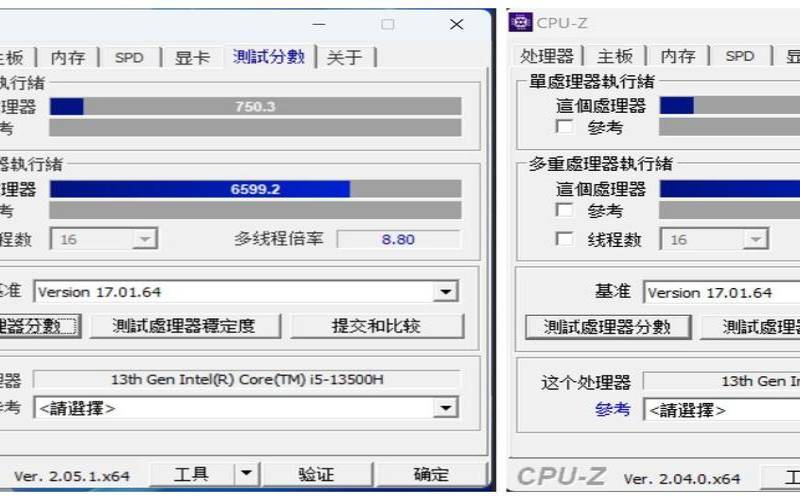Open 工具 dropdown arrow in left window
Image resolution: width=800 pixels, height=500 pixels.
pyautogui.click(x=246, y=474)
